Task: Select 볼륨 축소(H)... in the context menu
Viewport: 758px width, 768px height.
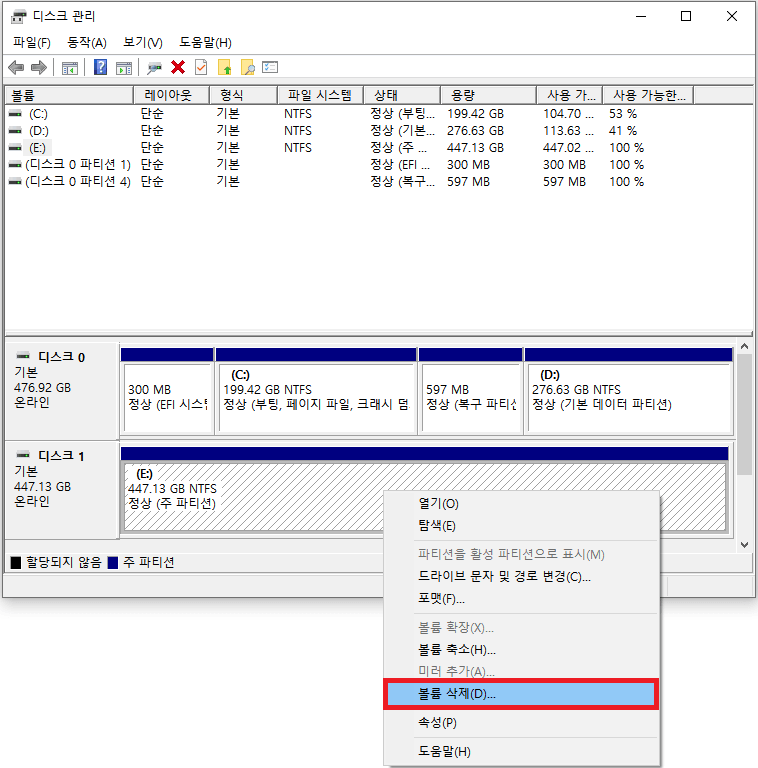Action: (x=521, y=650)
